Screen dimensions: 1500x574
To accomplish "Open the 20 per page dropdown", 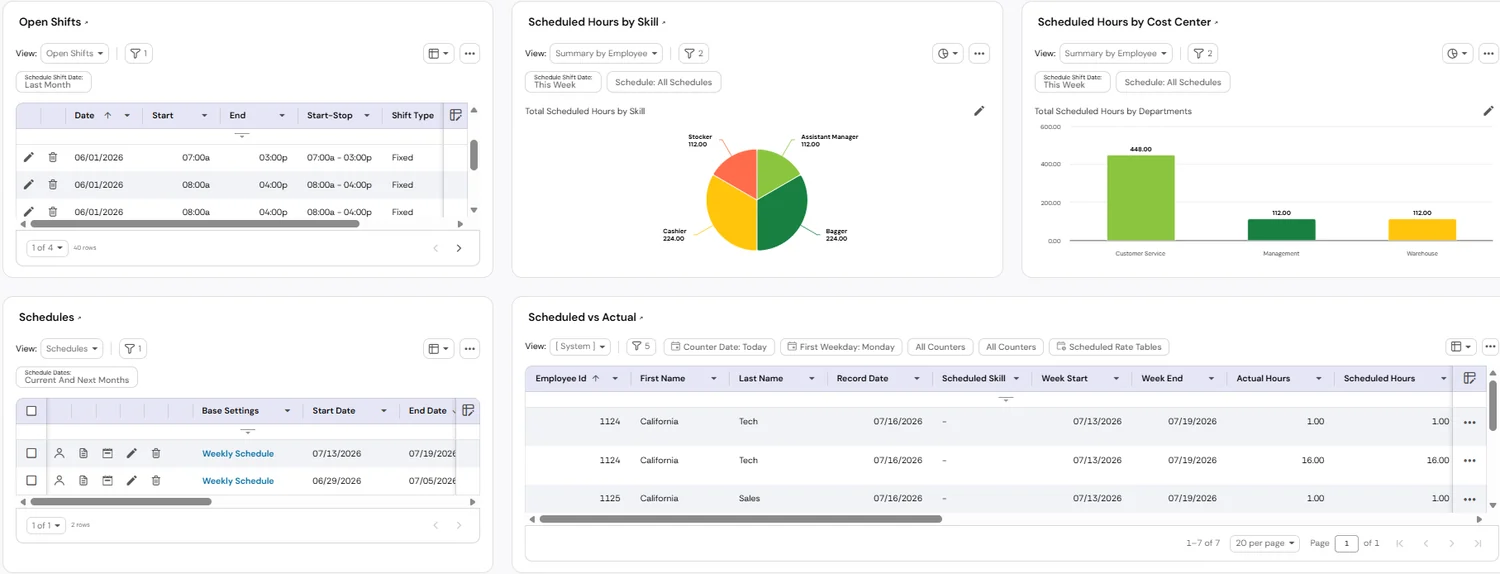I will coord(1265,543).
